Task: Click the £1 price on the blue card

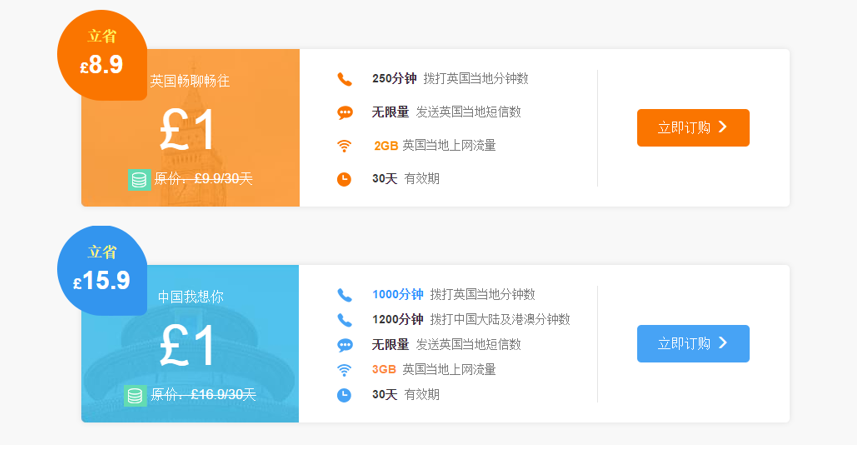Action: [186, 345]
